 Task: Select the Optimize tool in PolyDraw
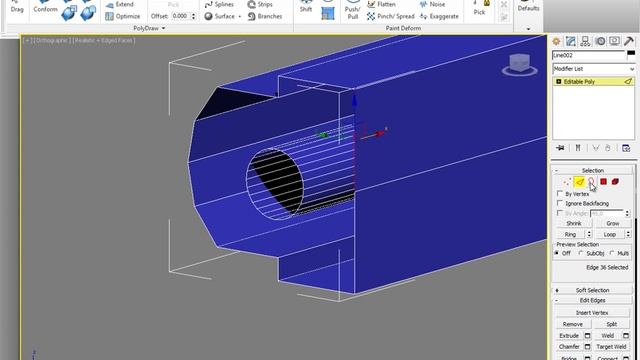122,16
